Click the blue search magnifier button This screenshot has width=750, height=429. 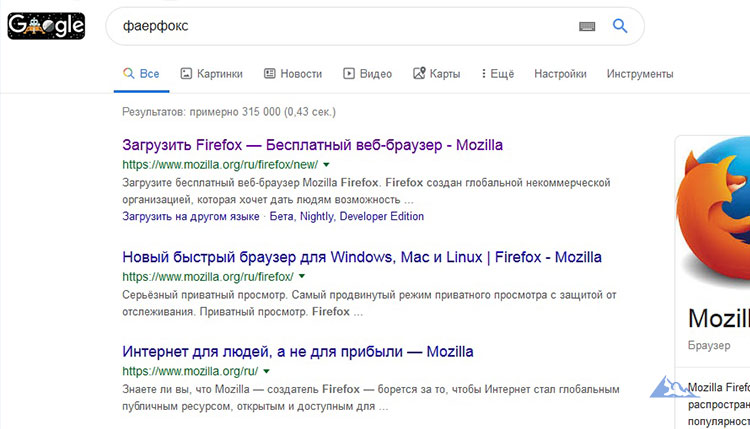pyautogui.click(x=620, y=26)
